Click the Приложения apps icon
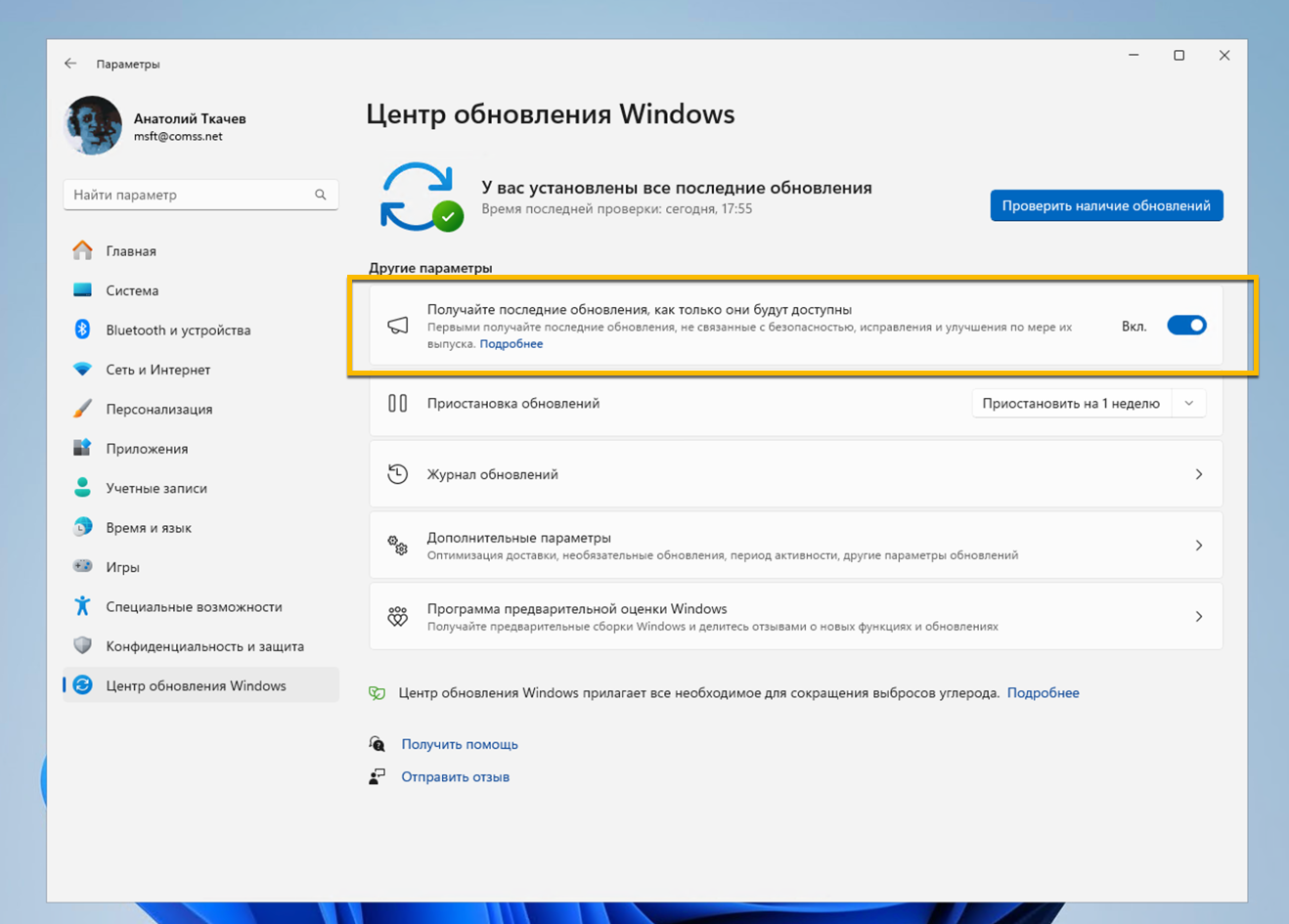 (x=83, y=449)
